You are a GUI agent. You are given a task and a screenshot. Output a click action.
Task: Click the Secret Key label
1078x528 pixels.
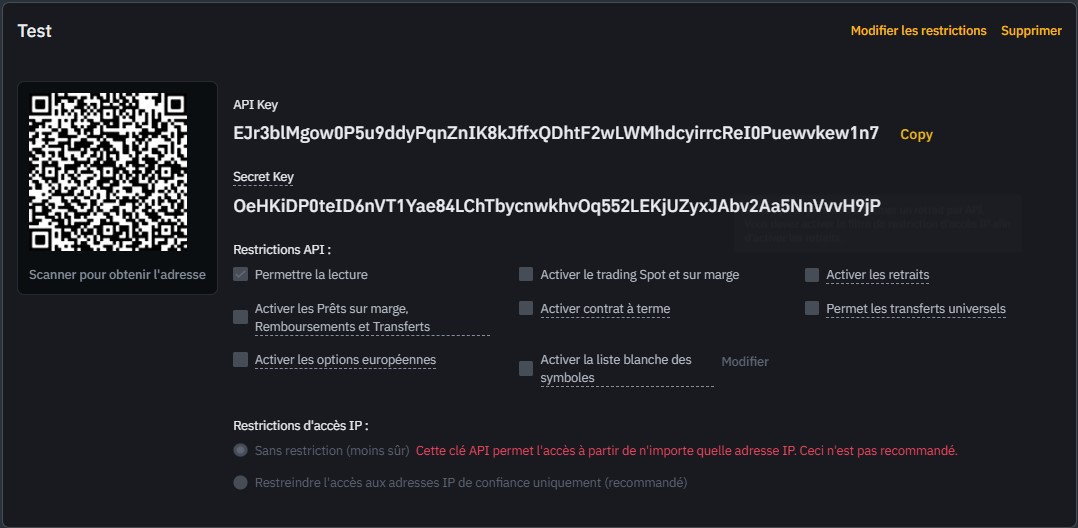pyautogui.click(x=263, y=177)
